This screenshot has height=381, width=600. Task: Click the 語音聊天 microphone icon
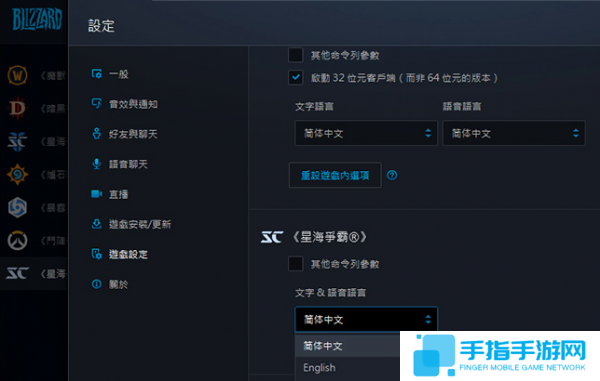96,164
